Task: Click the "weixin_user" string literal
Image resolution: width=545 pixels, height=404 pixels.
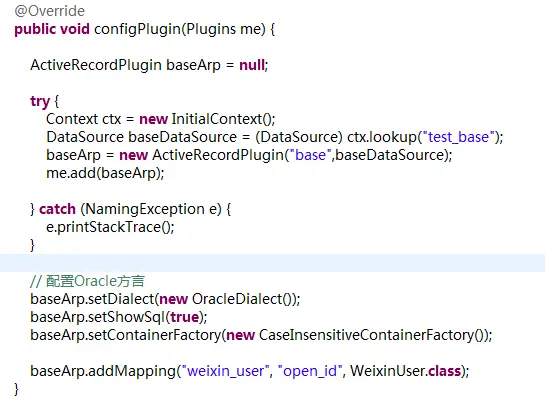Action: point(225,371)
